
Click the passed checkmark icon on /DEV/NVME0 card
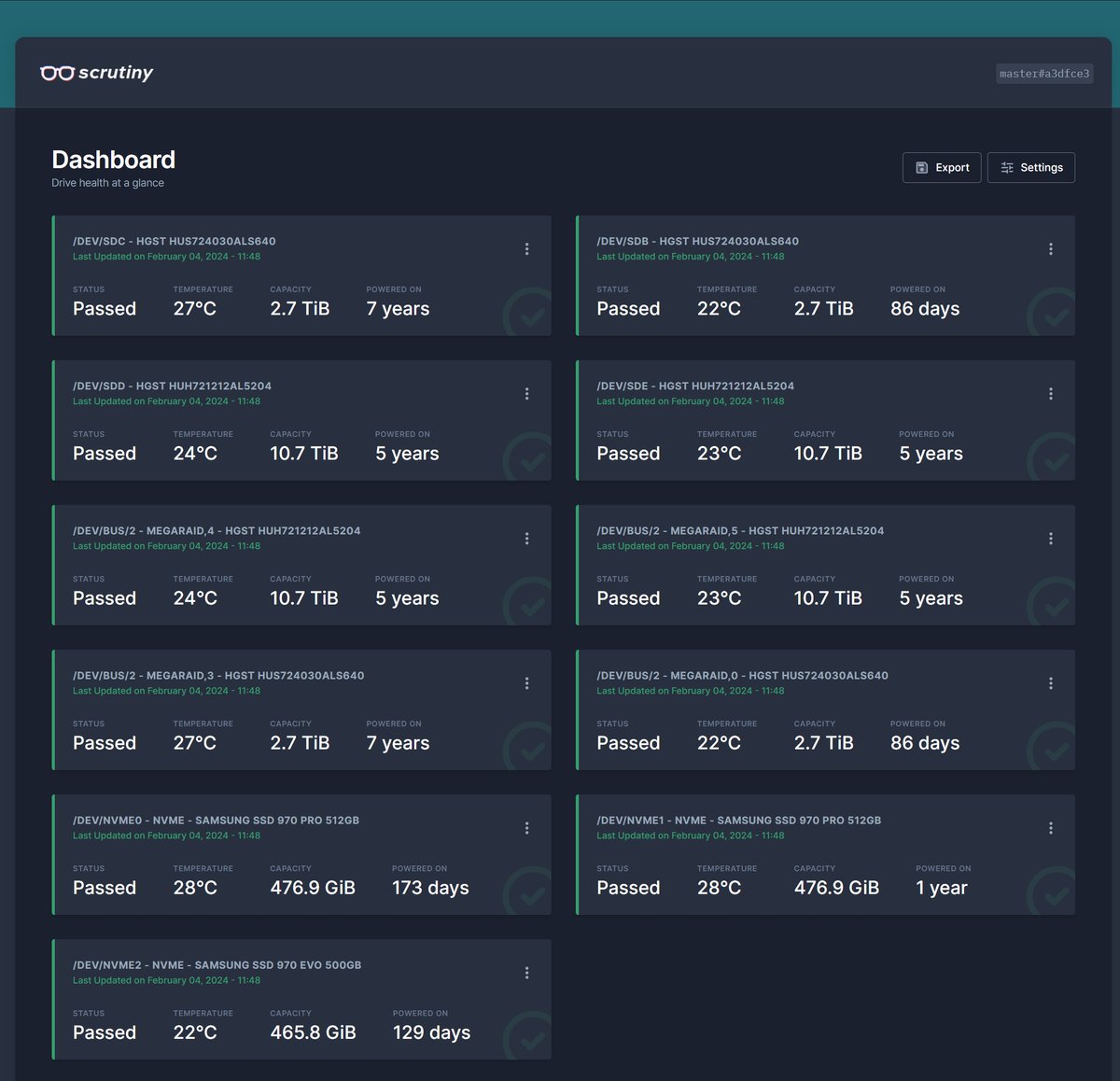point(529,892)
